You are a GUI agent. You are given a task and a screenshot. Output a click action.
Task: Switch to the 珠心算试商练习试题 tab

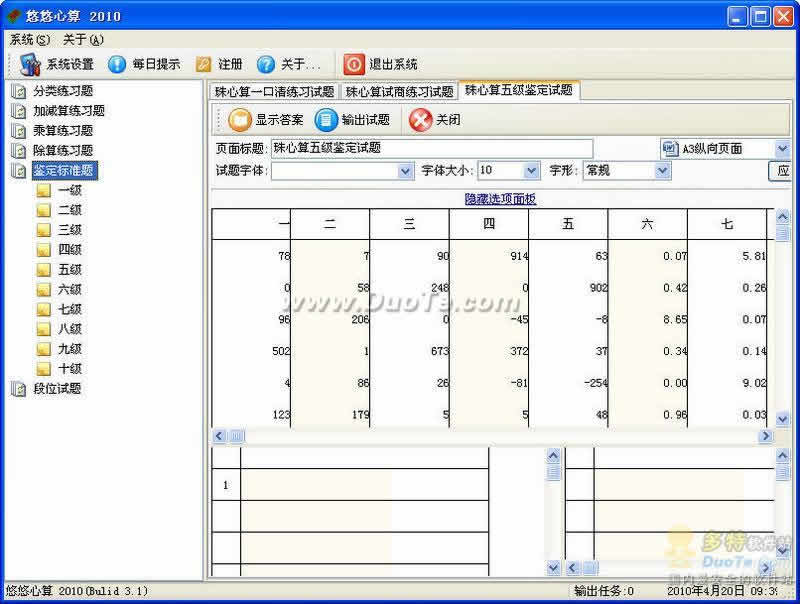click(399, 92)
